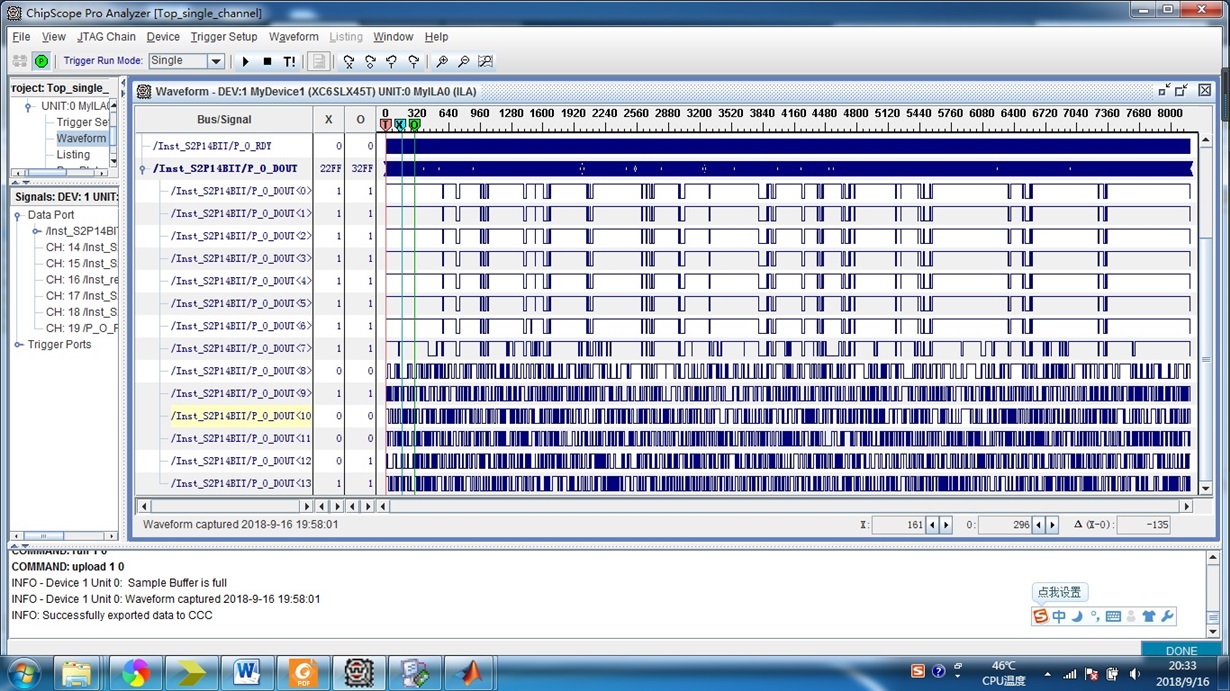Viewport: 1230px width, 691px height.
Task: Click the Waveform window title icon
Action: 144,91
